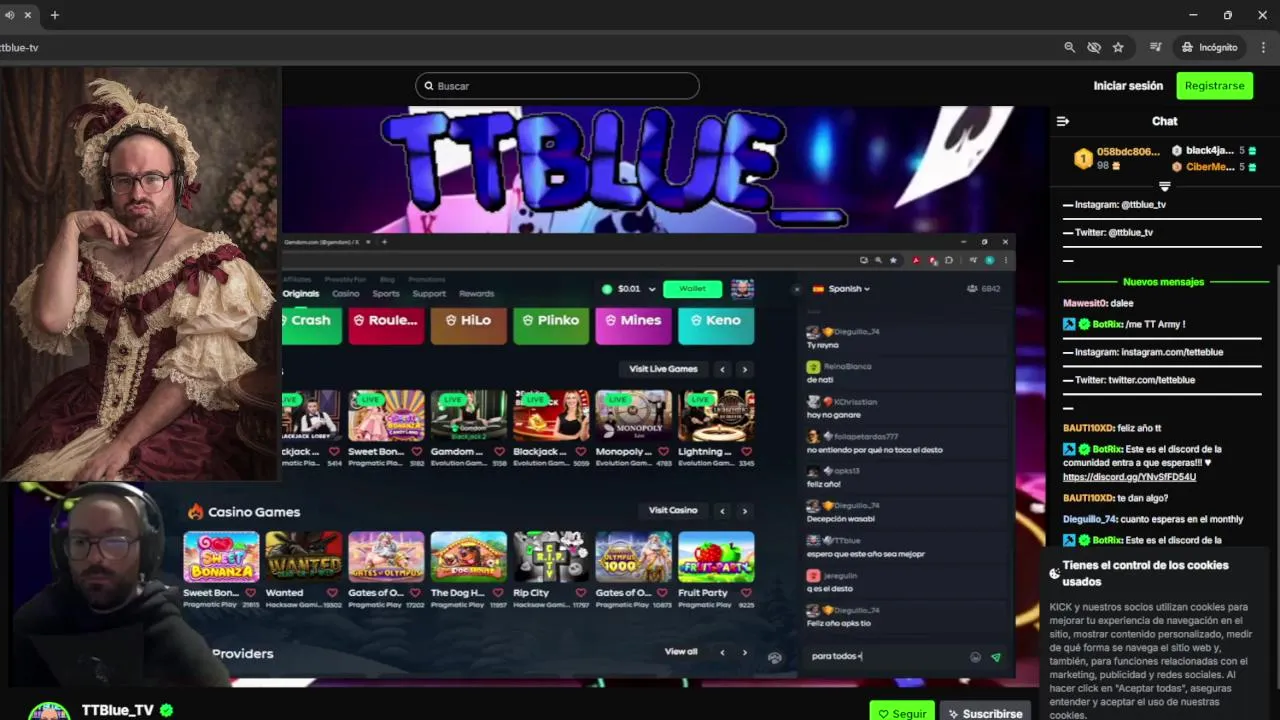Select the Support tab in Gamdom
This screenshot has height=720, width=1280.
(429, 293)
